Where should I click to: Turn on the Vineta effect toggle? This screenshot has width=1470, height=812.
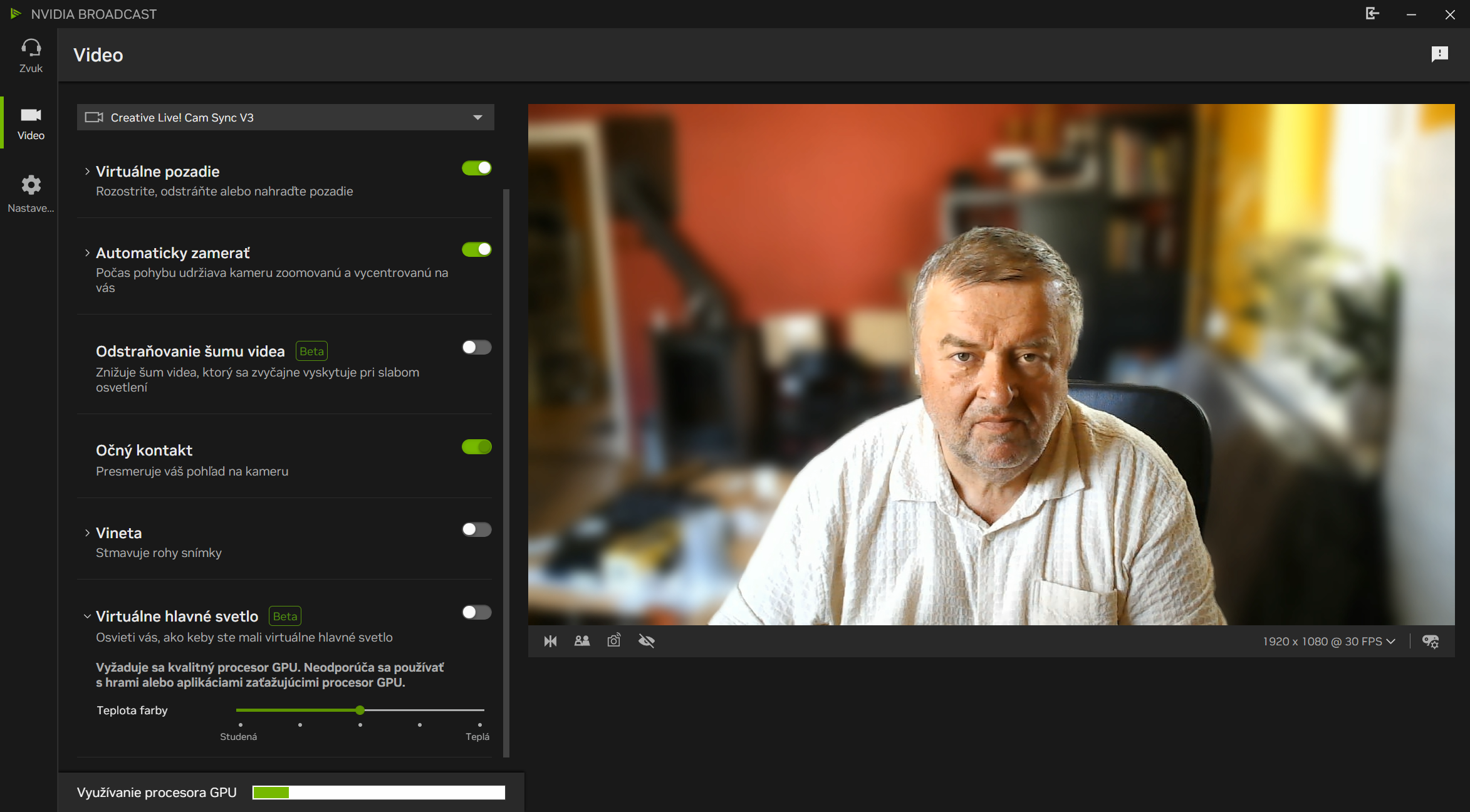[x=476, y=529]
